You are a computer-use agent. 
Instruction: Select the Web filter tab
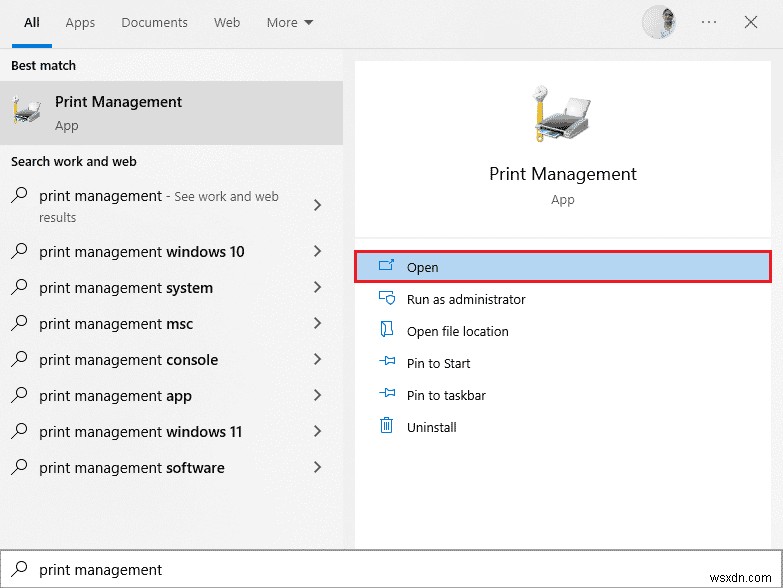click(227, 22)
